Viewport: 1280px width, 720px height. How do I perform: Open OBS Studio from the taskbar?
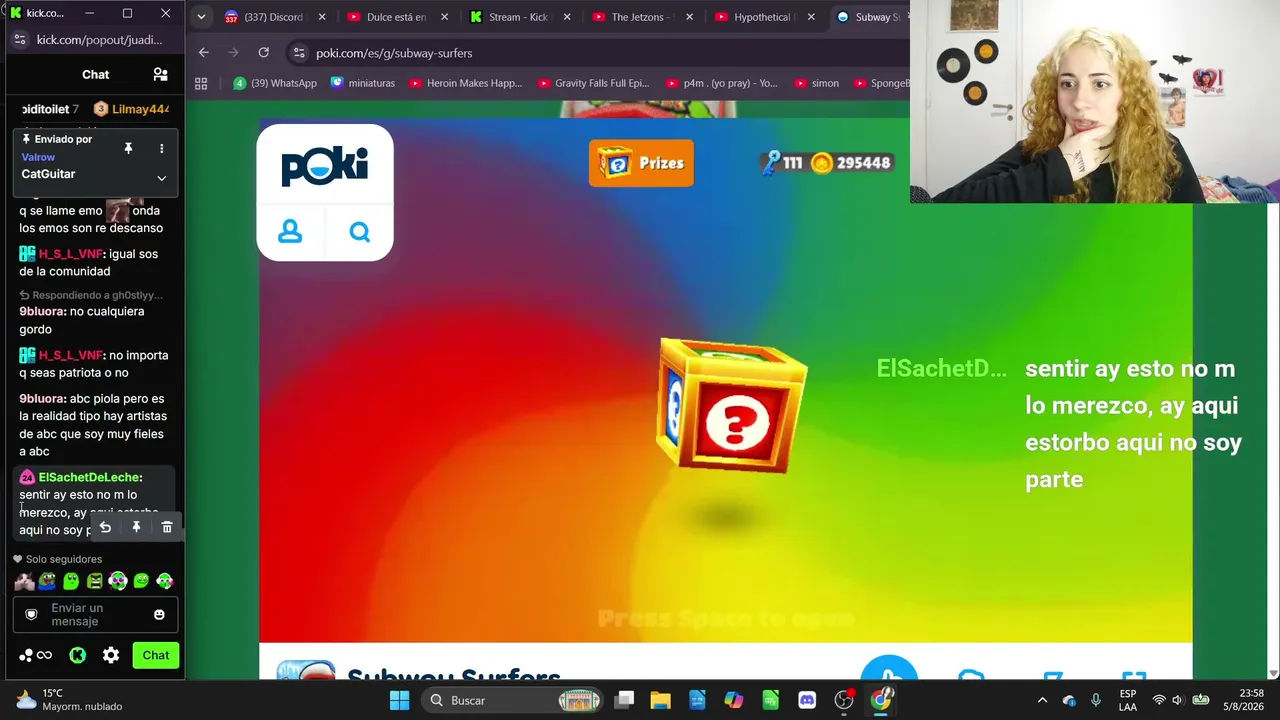tap(844, 700)
